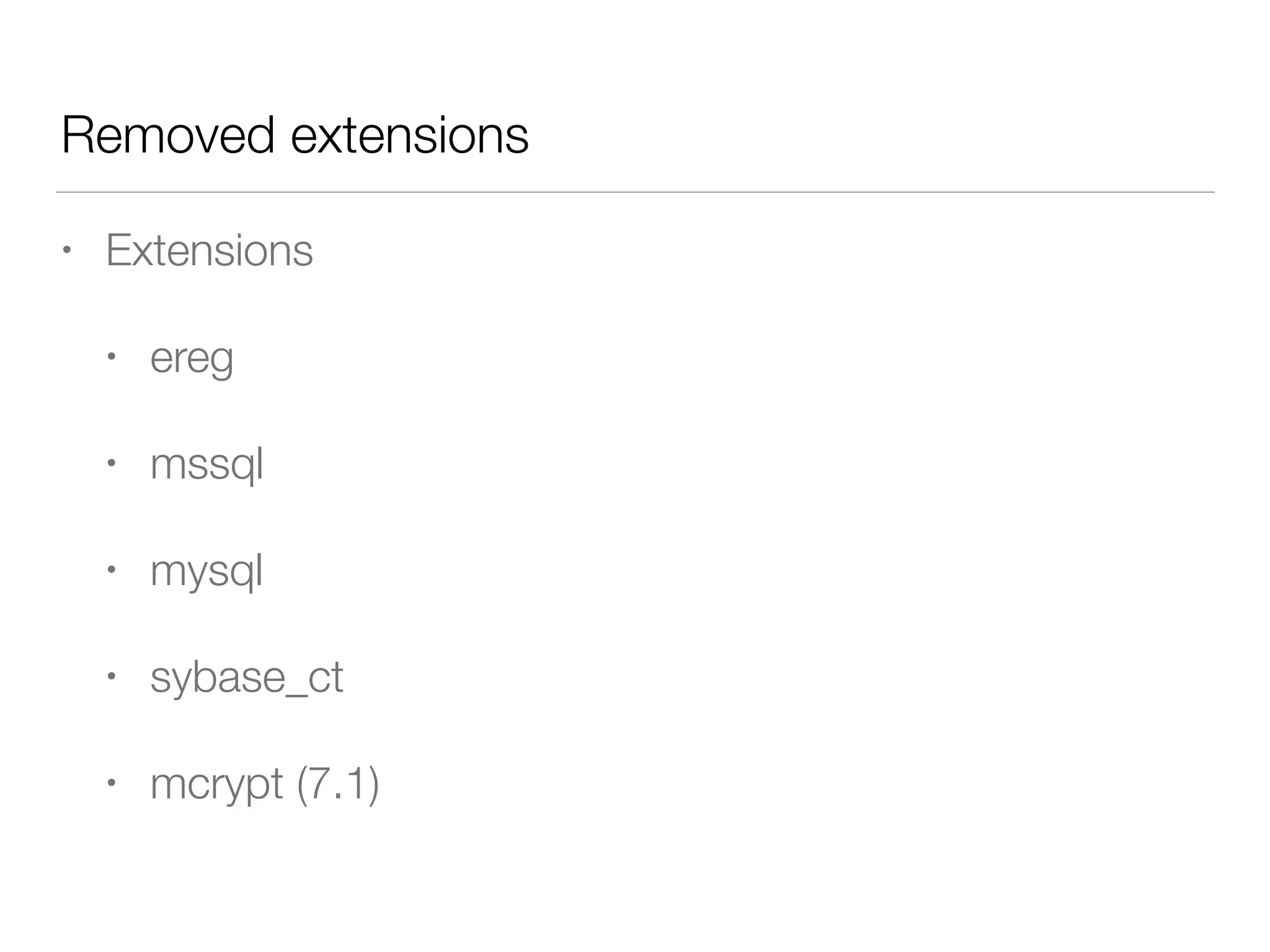Screen dimensions: 1270x952
Task: Select the word 'Removed' in title
Action: coord(167,135)
